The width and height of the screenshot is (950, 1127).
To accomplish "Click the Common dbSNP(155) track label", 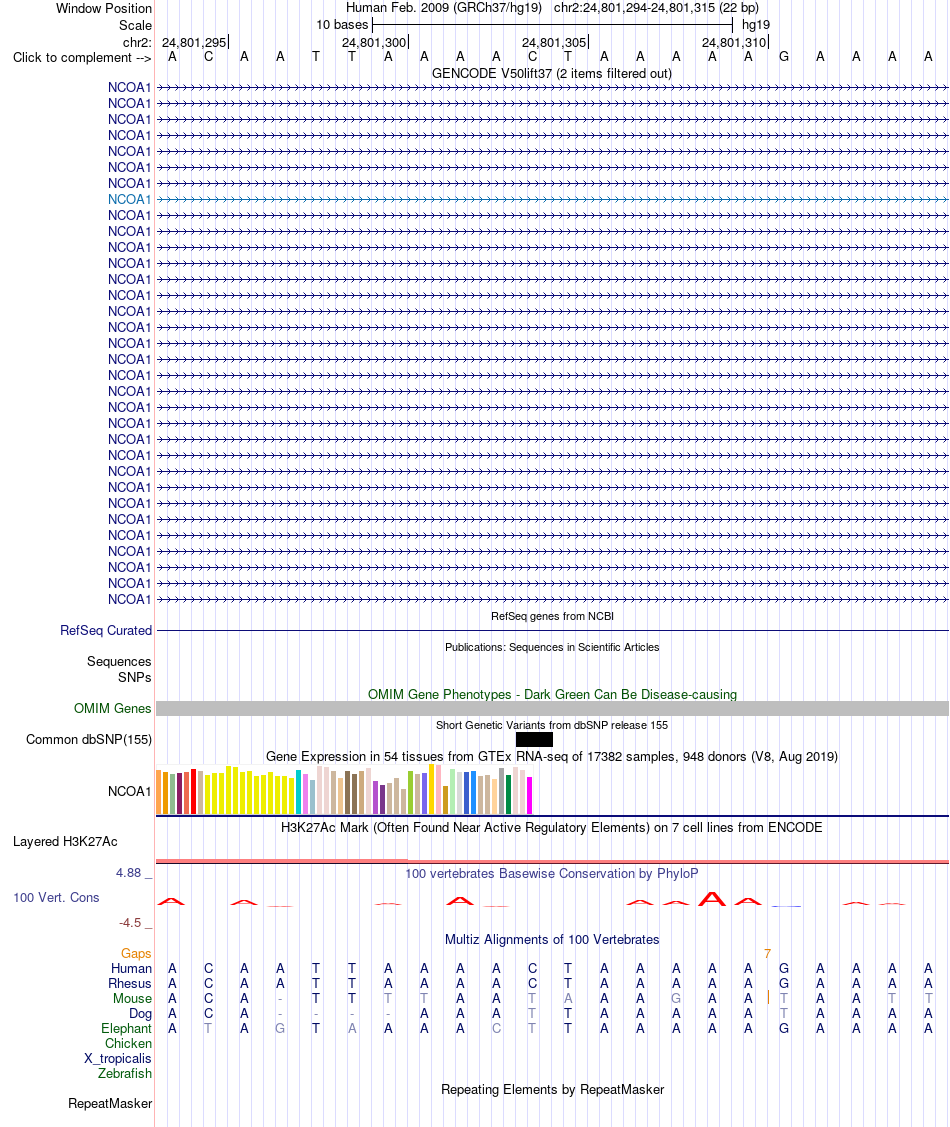I will (88, 740).
